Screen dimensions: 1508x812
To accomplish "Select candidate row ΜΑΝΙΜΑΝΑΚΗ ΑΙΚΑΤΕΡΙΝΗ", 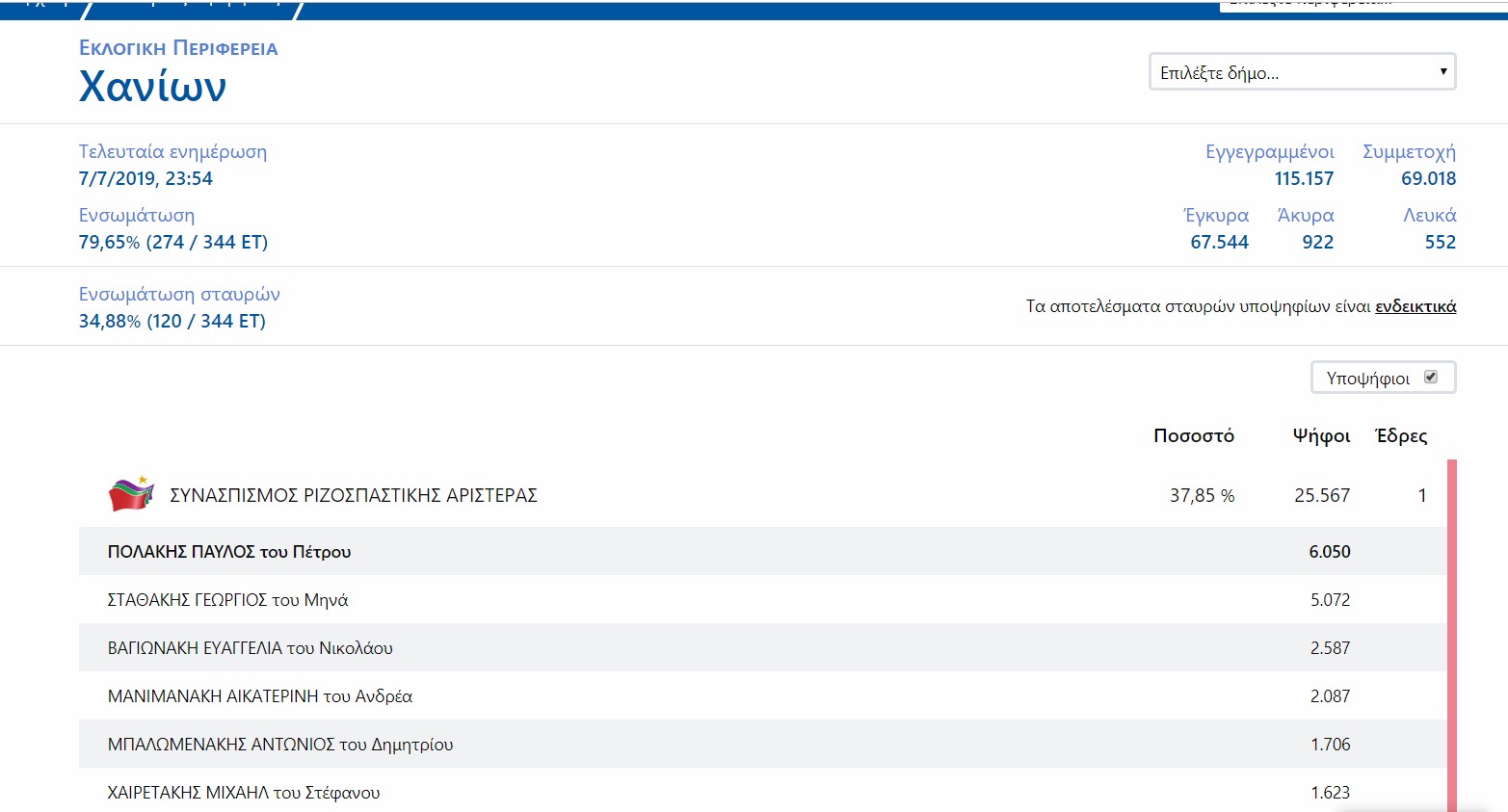I will coord(259,696).
